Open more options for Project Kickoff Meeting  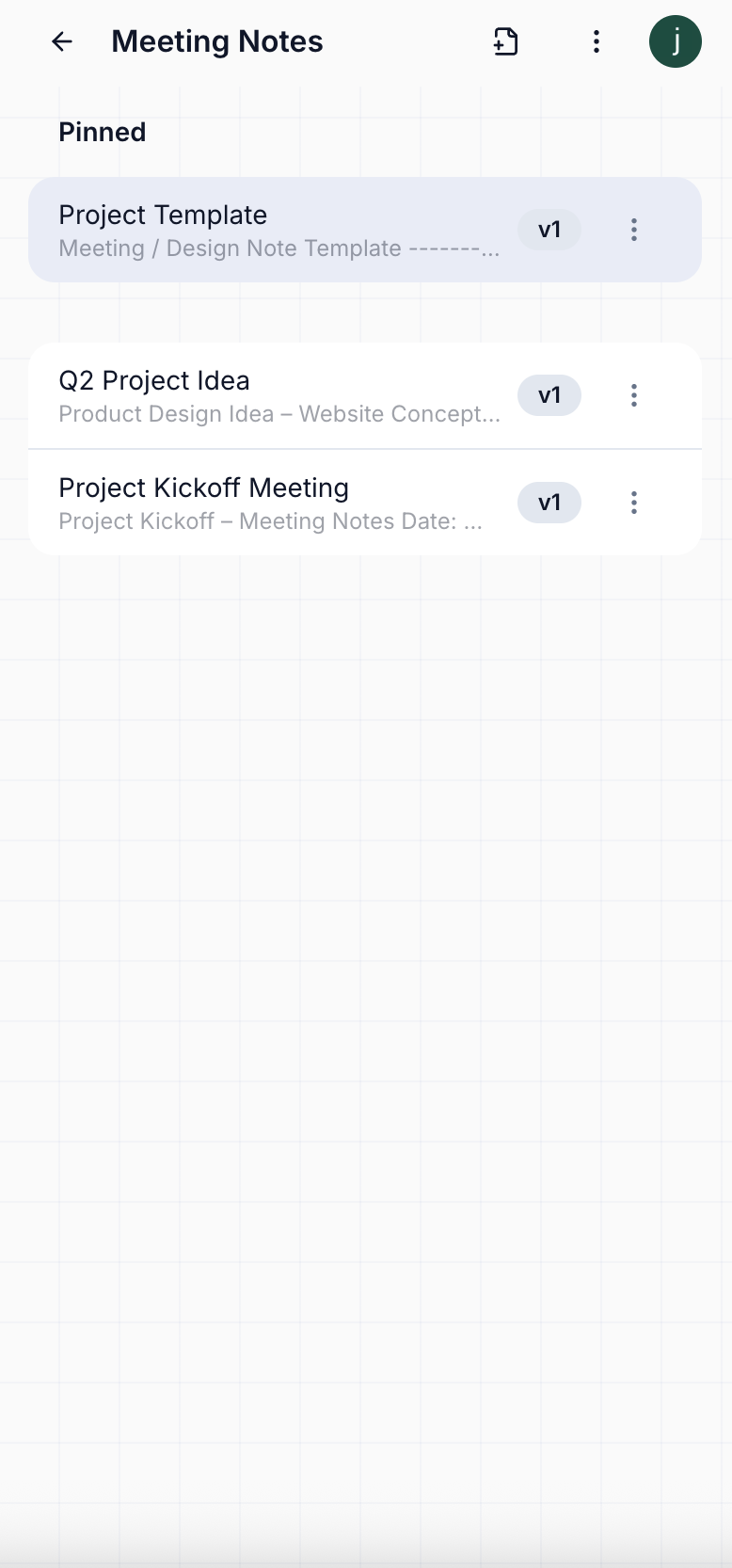click(634, 503)
